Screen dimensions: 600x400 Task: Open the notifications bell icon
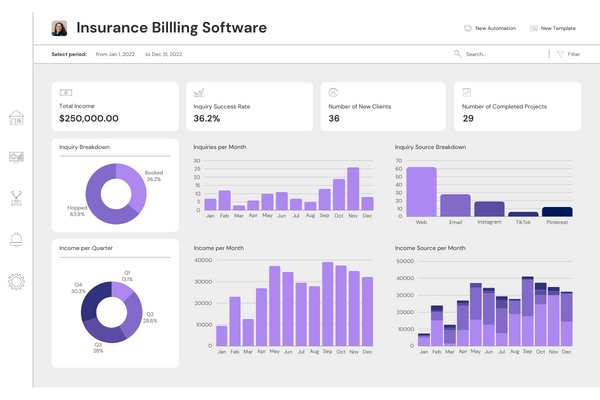tap(16, 239)
